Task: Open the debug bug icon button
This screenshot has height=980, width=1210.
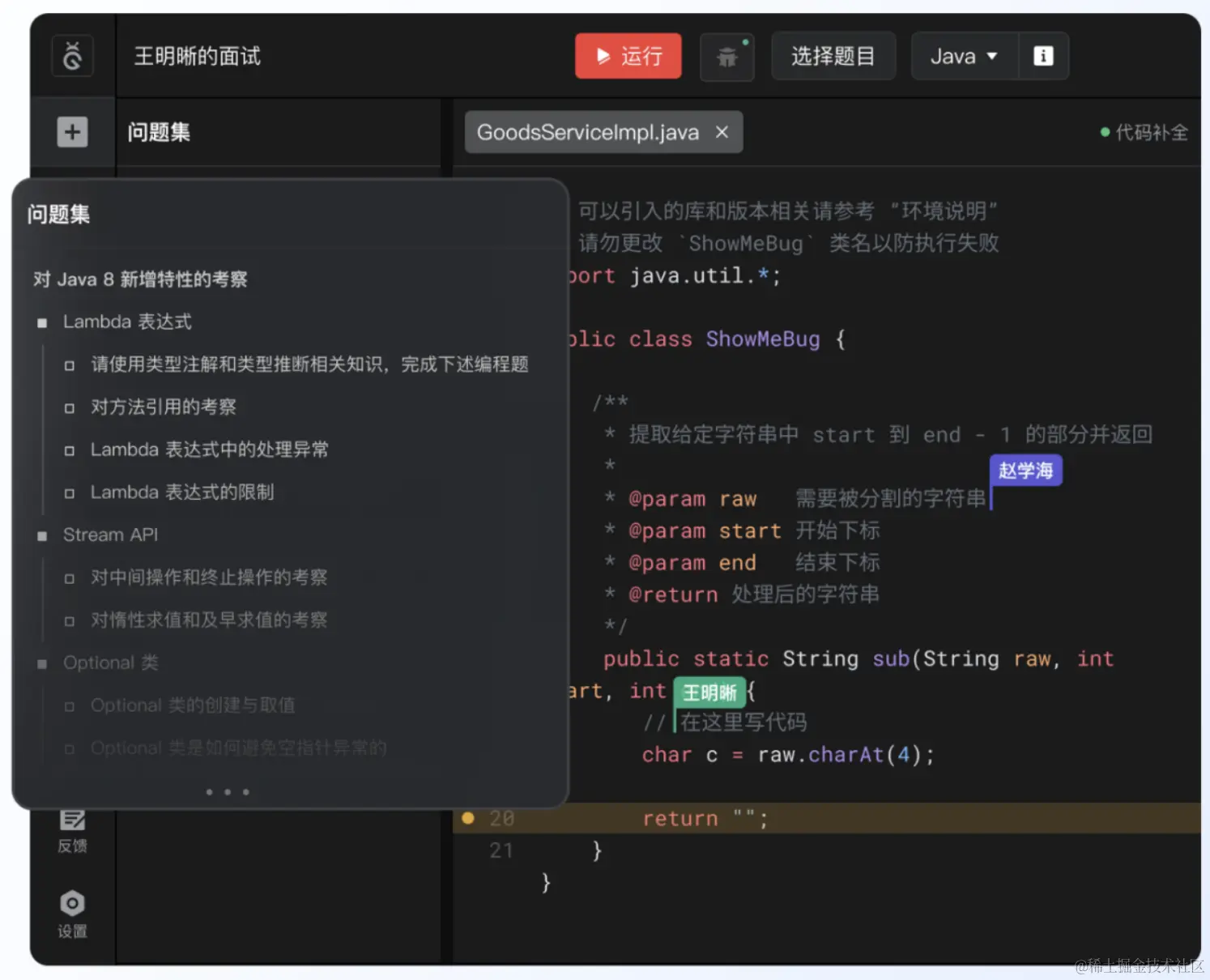Action: (x=727, y=57)
